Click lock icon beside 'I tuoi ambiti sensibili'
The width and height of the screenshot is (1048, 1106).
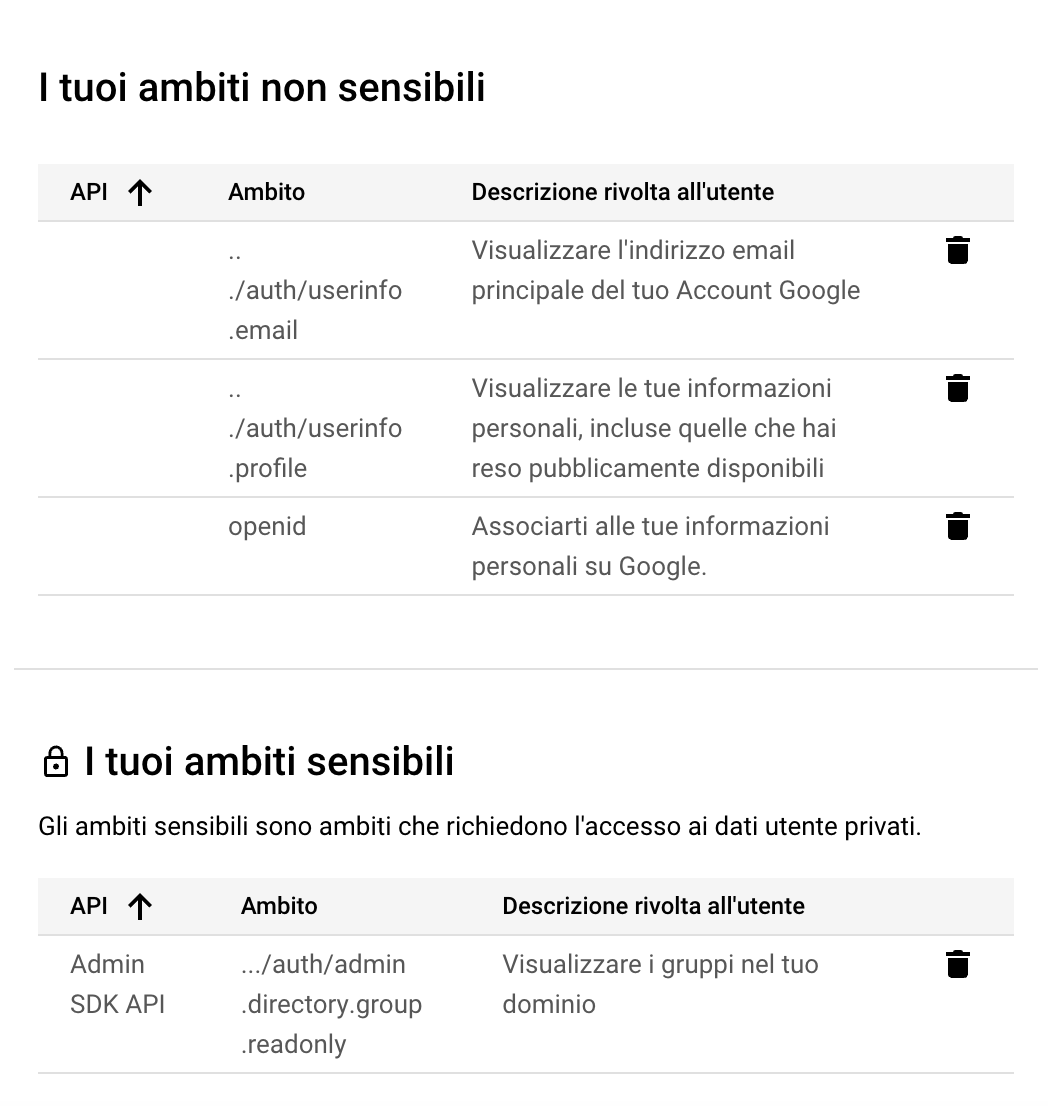tap(56, 763)
